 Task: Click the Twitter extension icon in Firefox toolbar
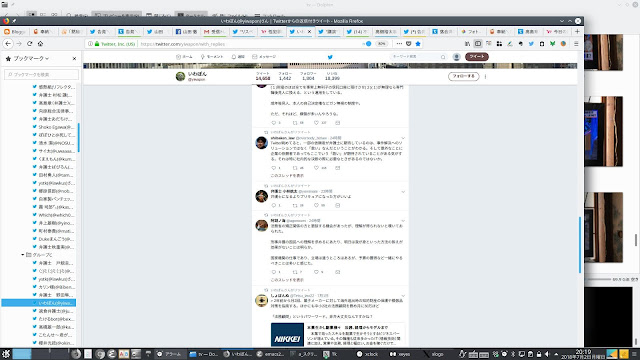click(531, 44)
